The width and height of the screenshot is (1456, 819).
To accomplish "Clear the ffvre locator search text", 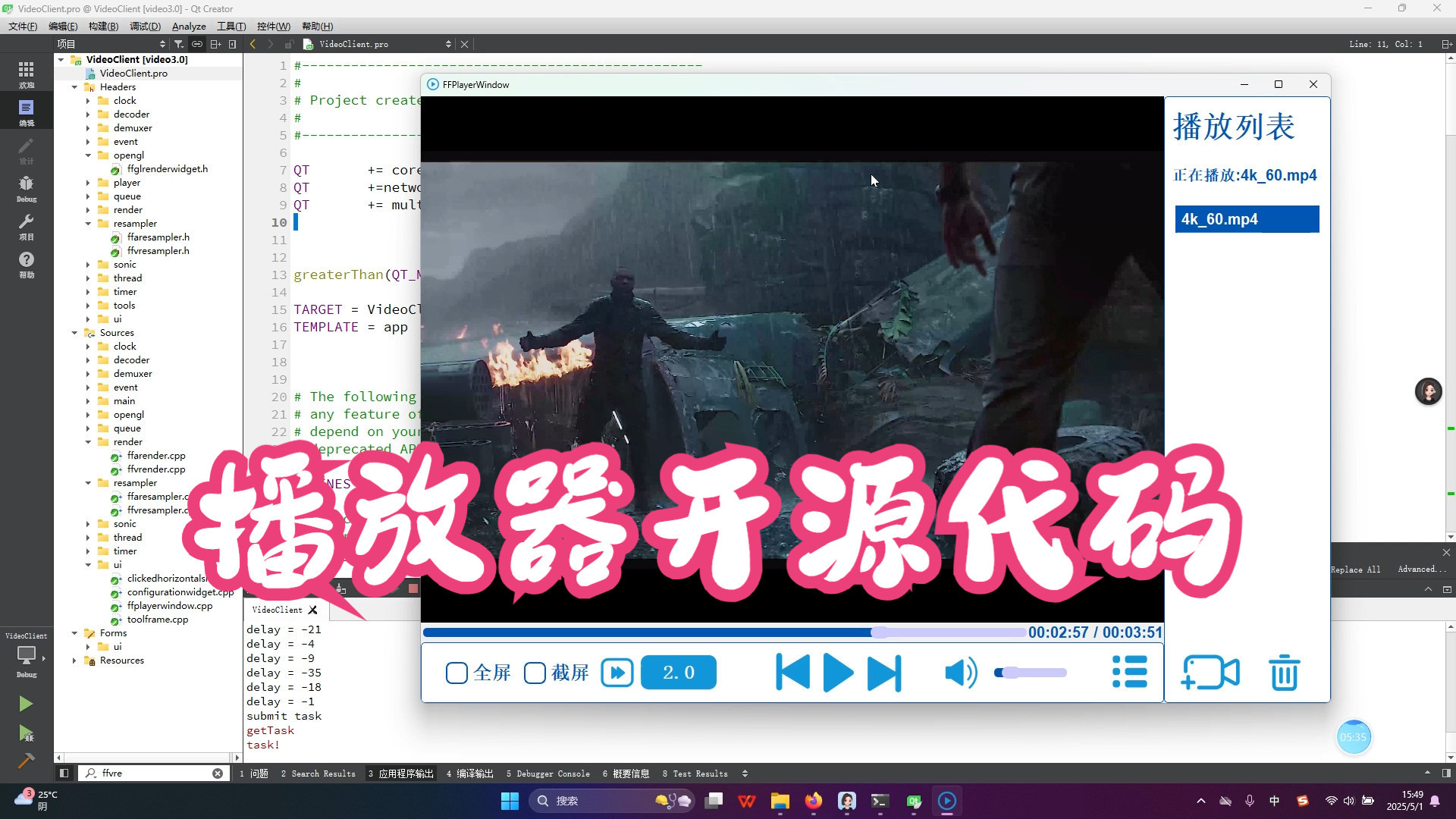I will click(x=218, y=773).
